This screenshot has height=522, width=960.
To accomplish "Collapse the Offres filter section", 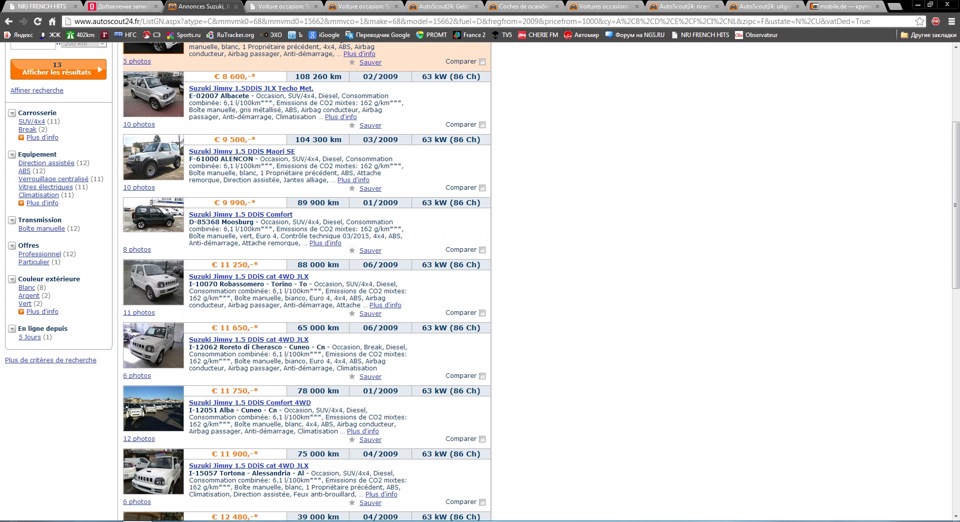I will pyautogui.click(x=12, y=246).
